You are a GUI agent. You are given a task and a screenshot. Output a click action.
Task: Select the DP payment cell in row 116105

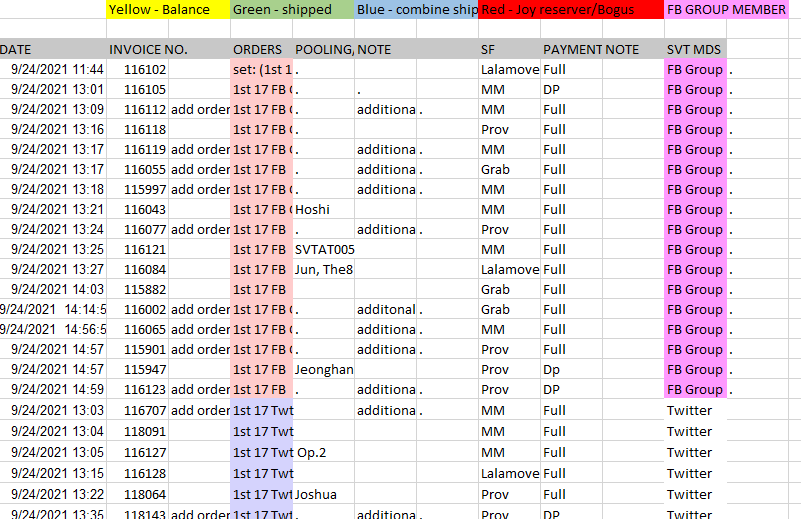point(571,89)
